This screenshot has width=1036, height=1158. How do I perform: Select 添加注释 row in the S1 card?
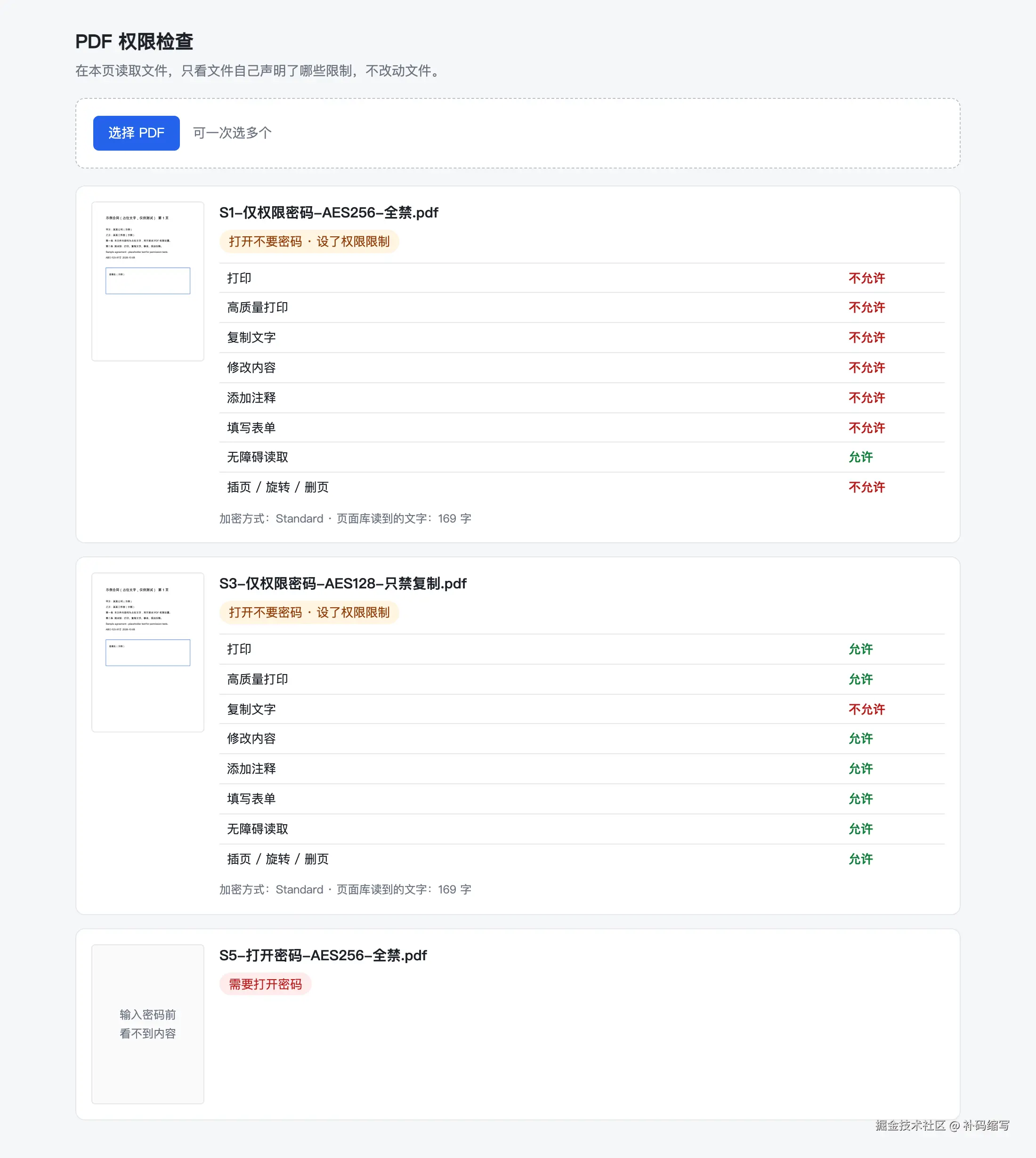[582, 398]
